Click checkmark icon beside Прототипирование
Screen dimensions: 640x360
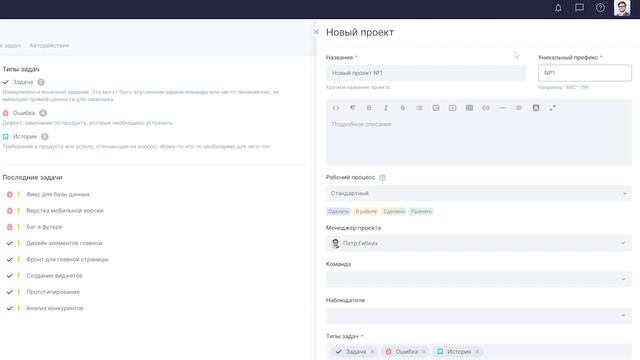point(9,292)
